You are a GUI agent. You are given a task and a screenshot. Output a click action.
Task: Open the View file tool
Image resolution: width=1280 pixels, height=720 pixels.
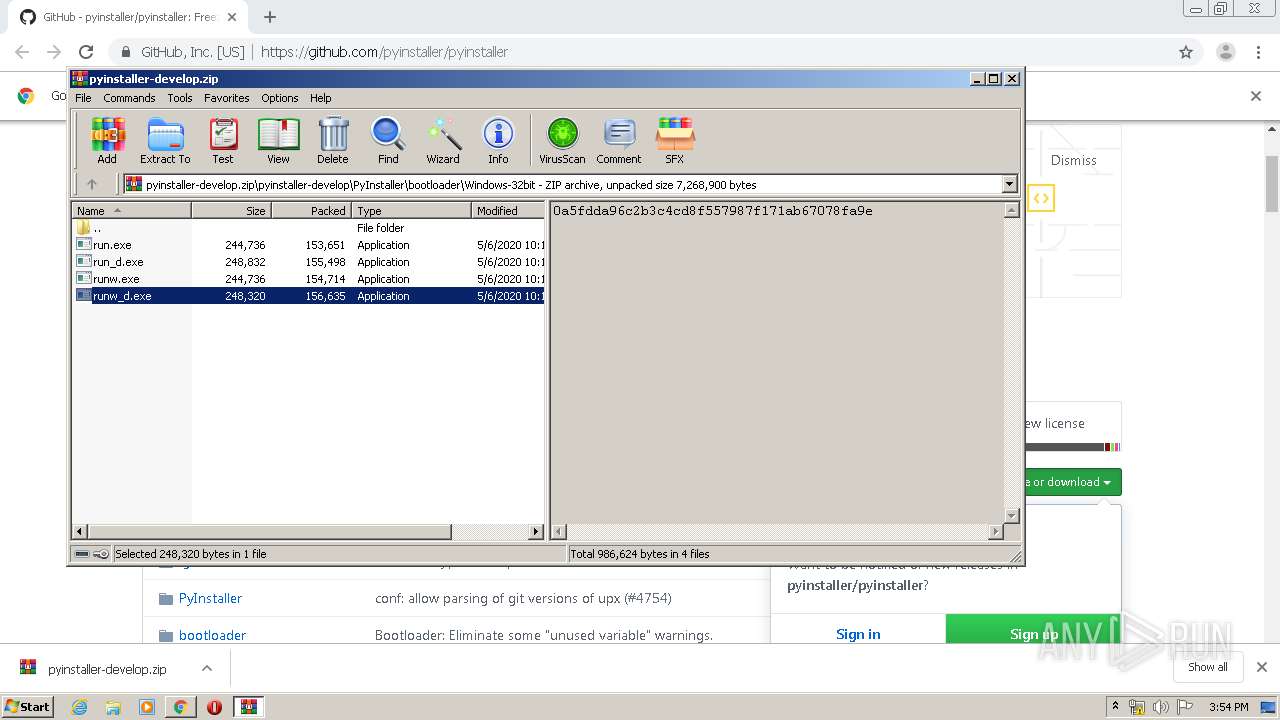(278, 140)
